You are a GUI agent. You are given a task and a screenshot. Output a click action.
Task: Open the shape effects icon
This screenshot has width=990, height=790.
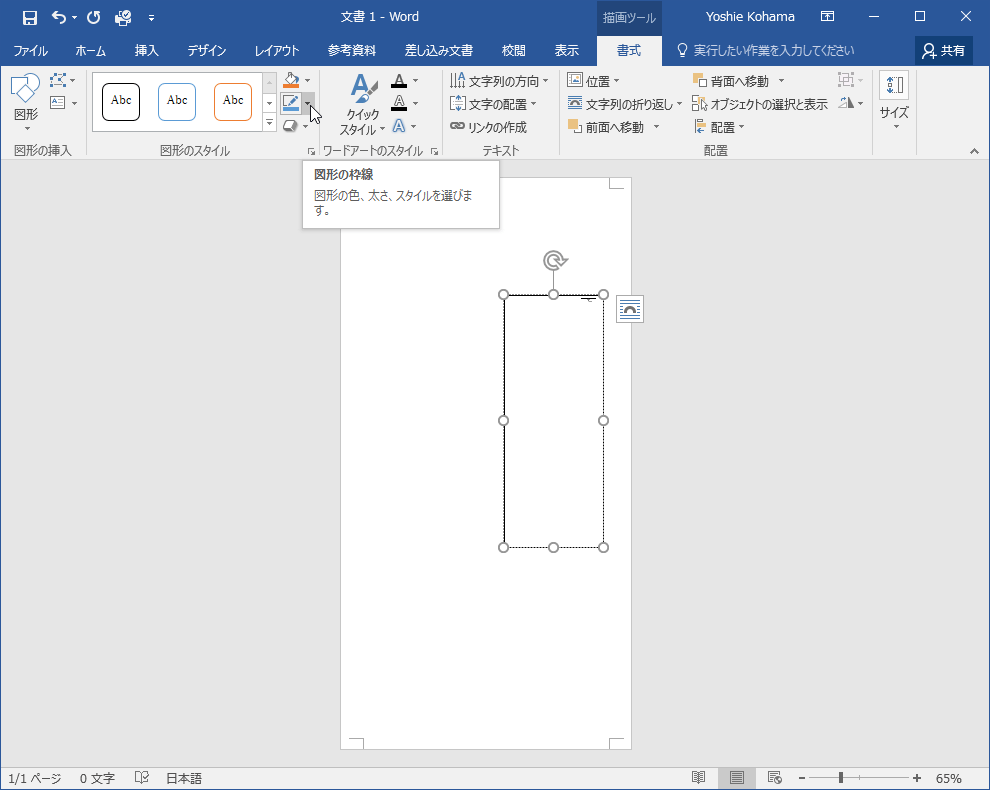290,126
